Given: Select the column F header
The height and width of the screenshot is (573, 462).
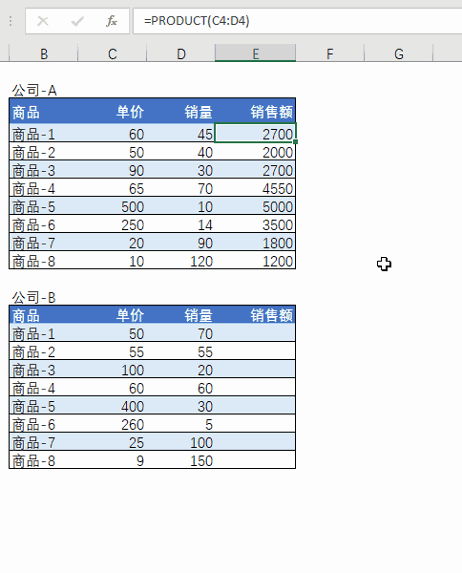Looking at the screenshot, I should [330, 54].
